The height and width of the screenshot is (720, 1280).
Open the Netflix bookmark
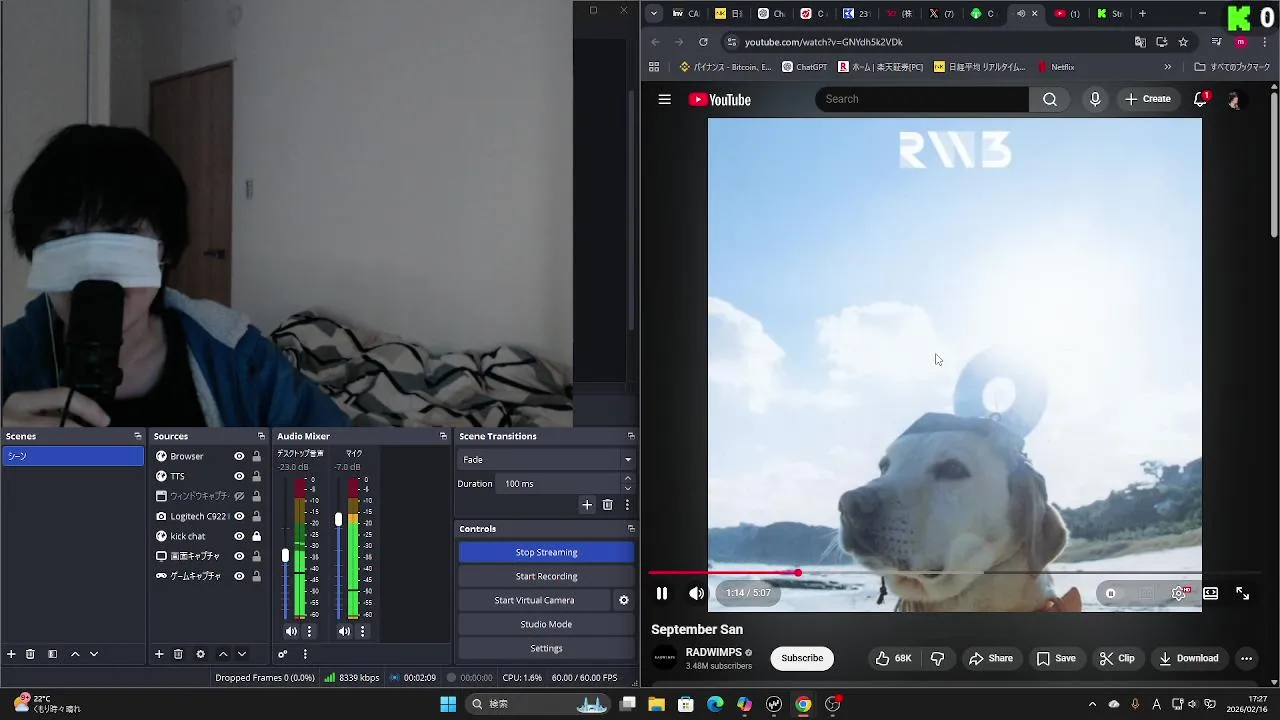(x=1056, y=67)
